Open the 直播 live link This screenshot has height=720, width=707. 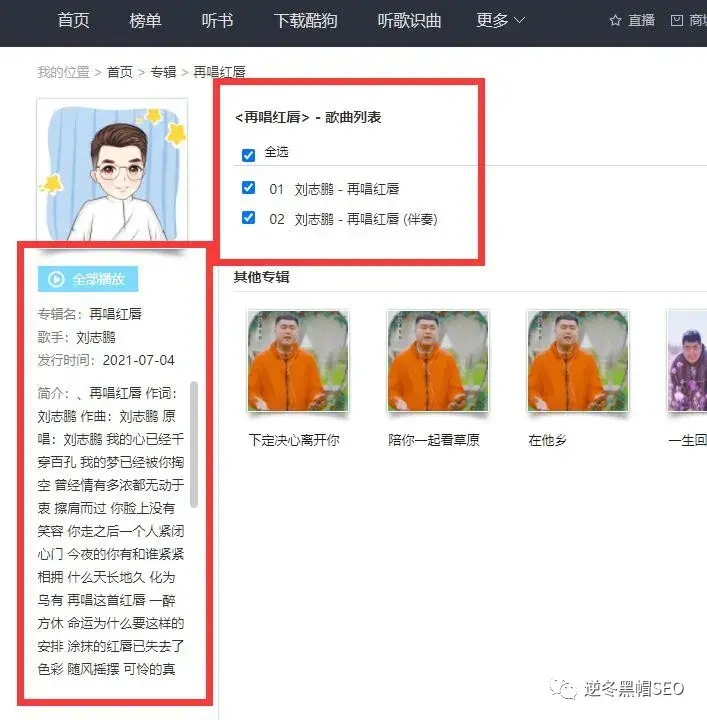(x=641, y=20)
